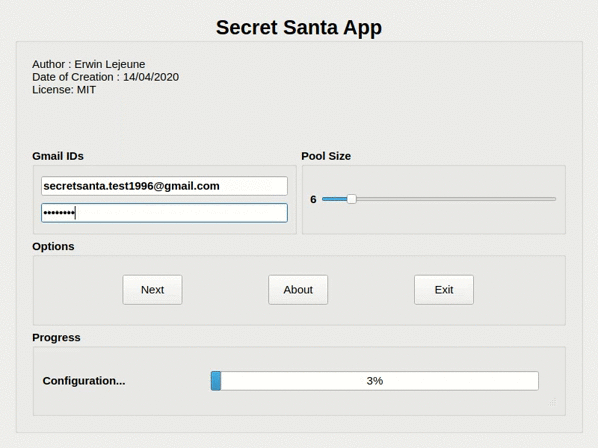This screenshot has width=598, height=448.
Task: Click the Gmail IDs group heading
Action: pos(58,156)
